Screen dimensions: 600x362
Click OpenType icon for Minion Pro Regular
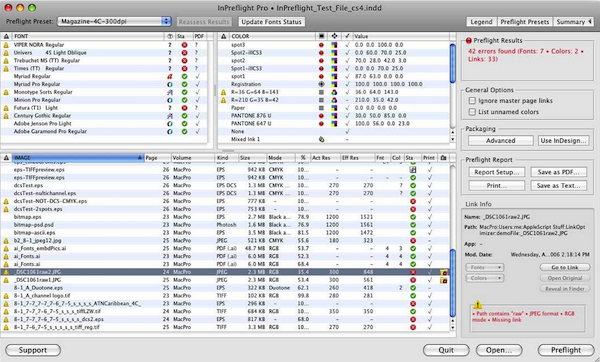click(x=170, y=100)
